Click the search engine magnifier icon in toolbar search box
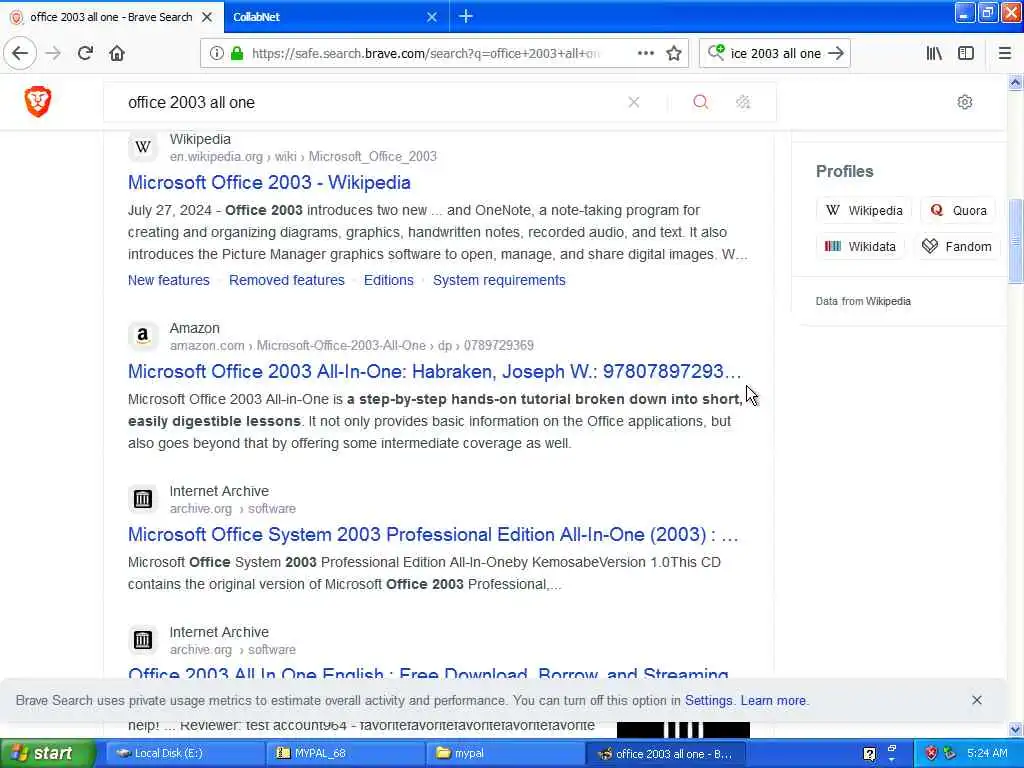This screenshot has height=768, width=1024. pyautogui.click(x=716, y=52)
